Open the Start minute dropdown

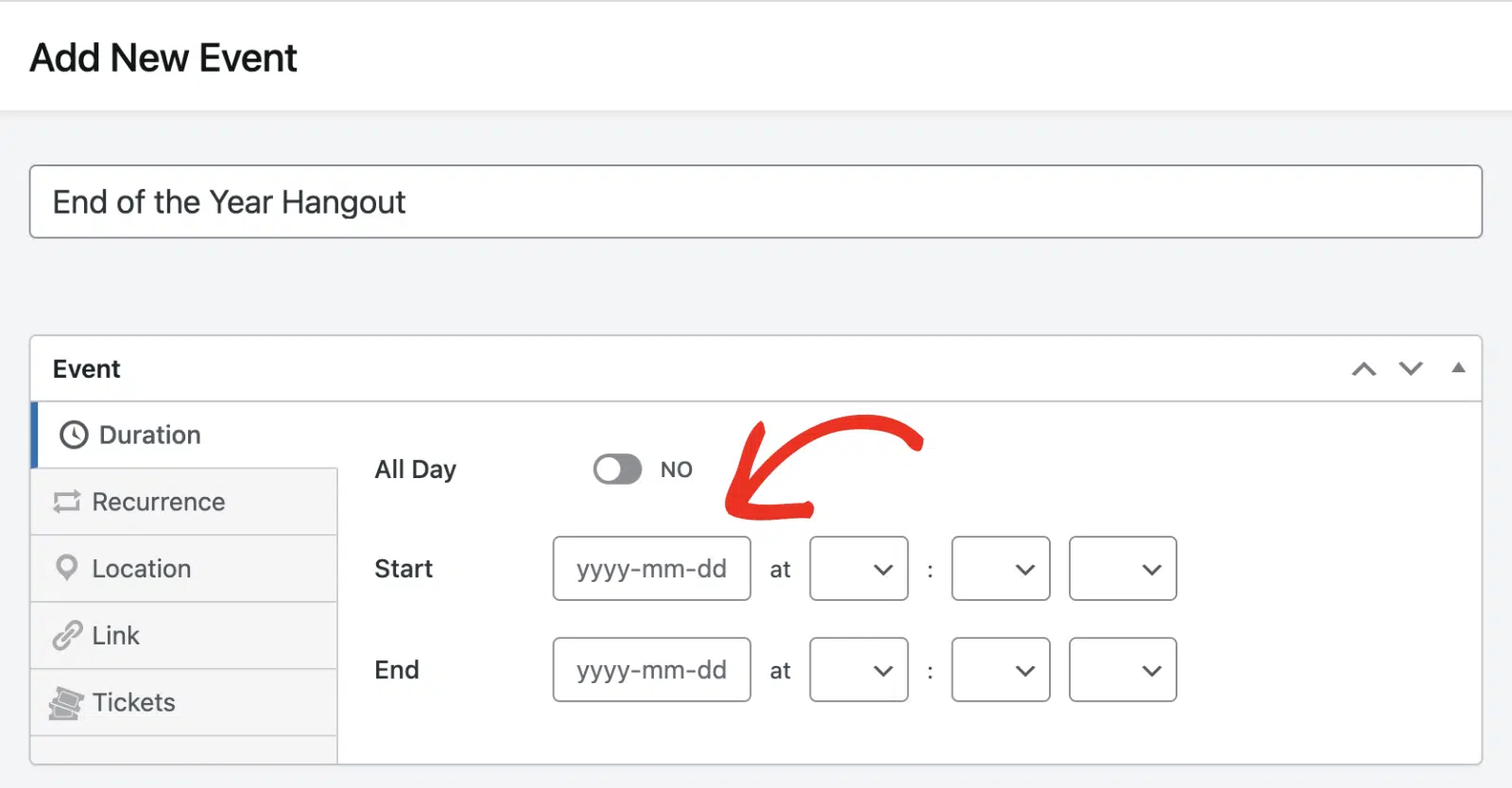point(1001,569)
